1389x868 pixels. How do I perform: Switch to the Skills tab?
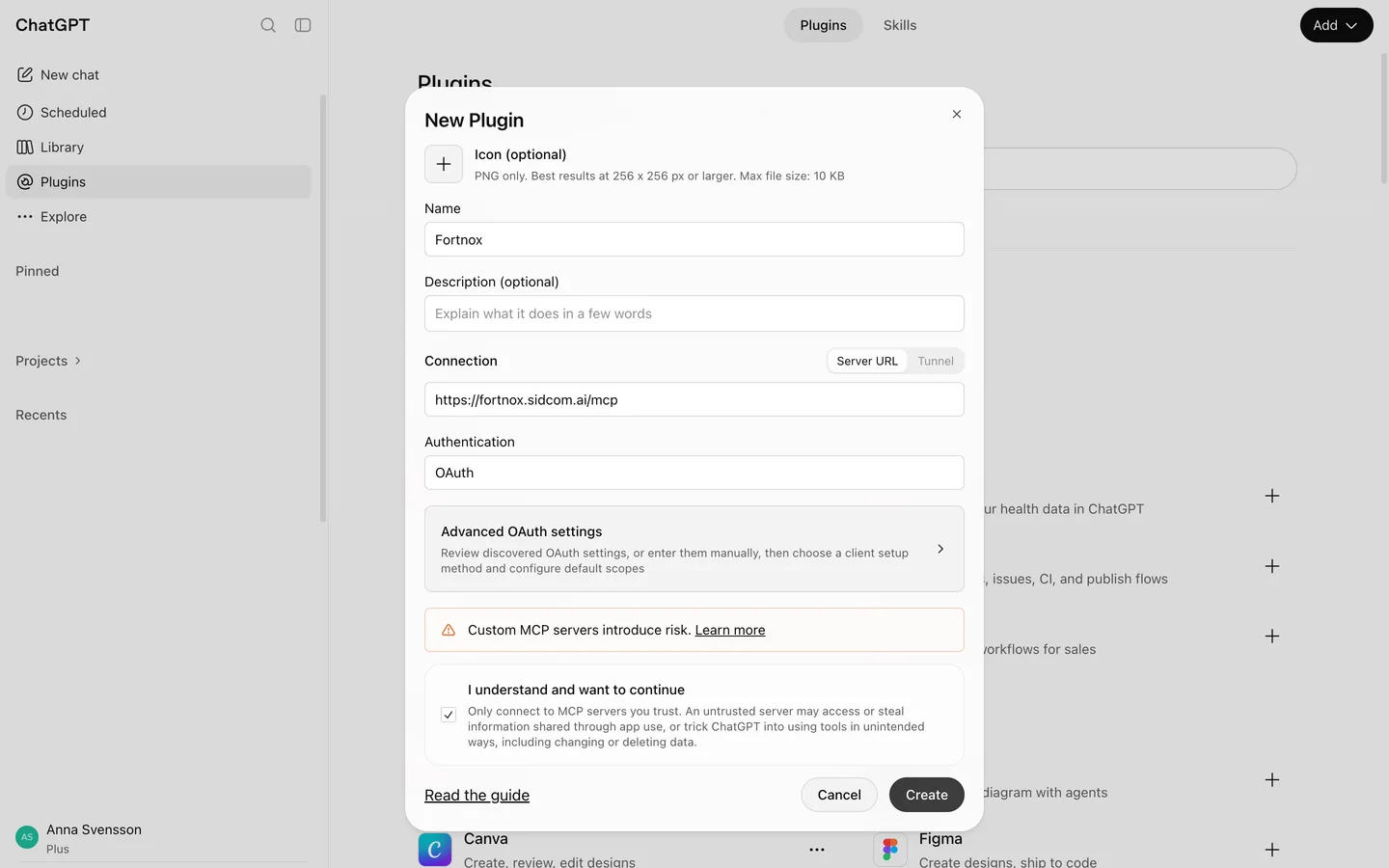coord(900,25)
